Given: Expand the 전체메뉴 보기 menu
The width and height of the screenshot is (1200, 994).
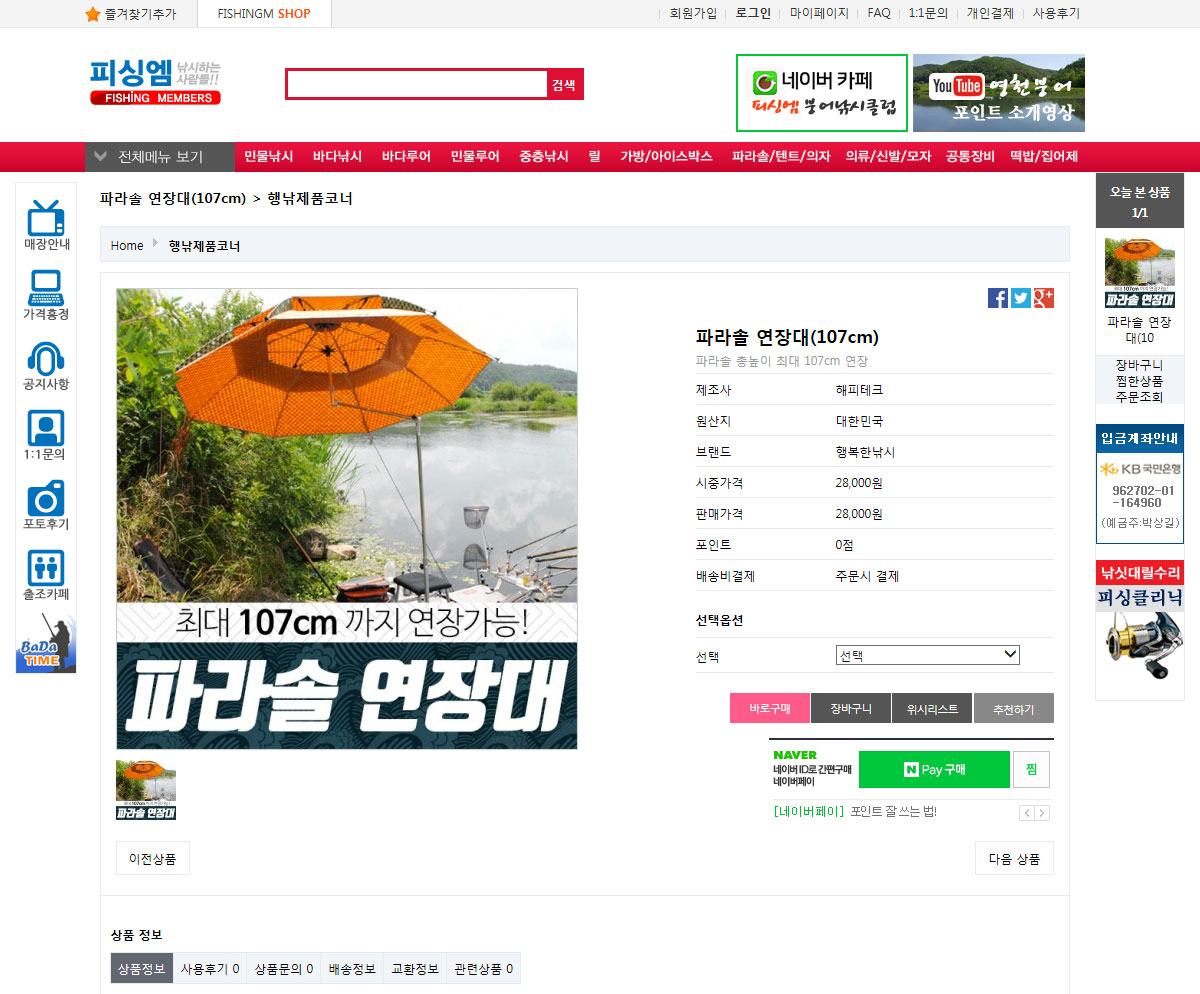Looking at the screenshot, I should click(160, 157).
